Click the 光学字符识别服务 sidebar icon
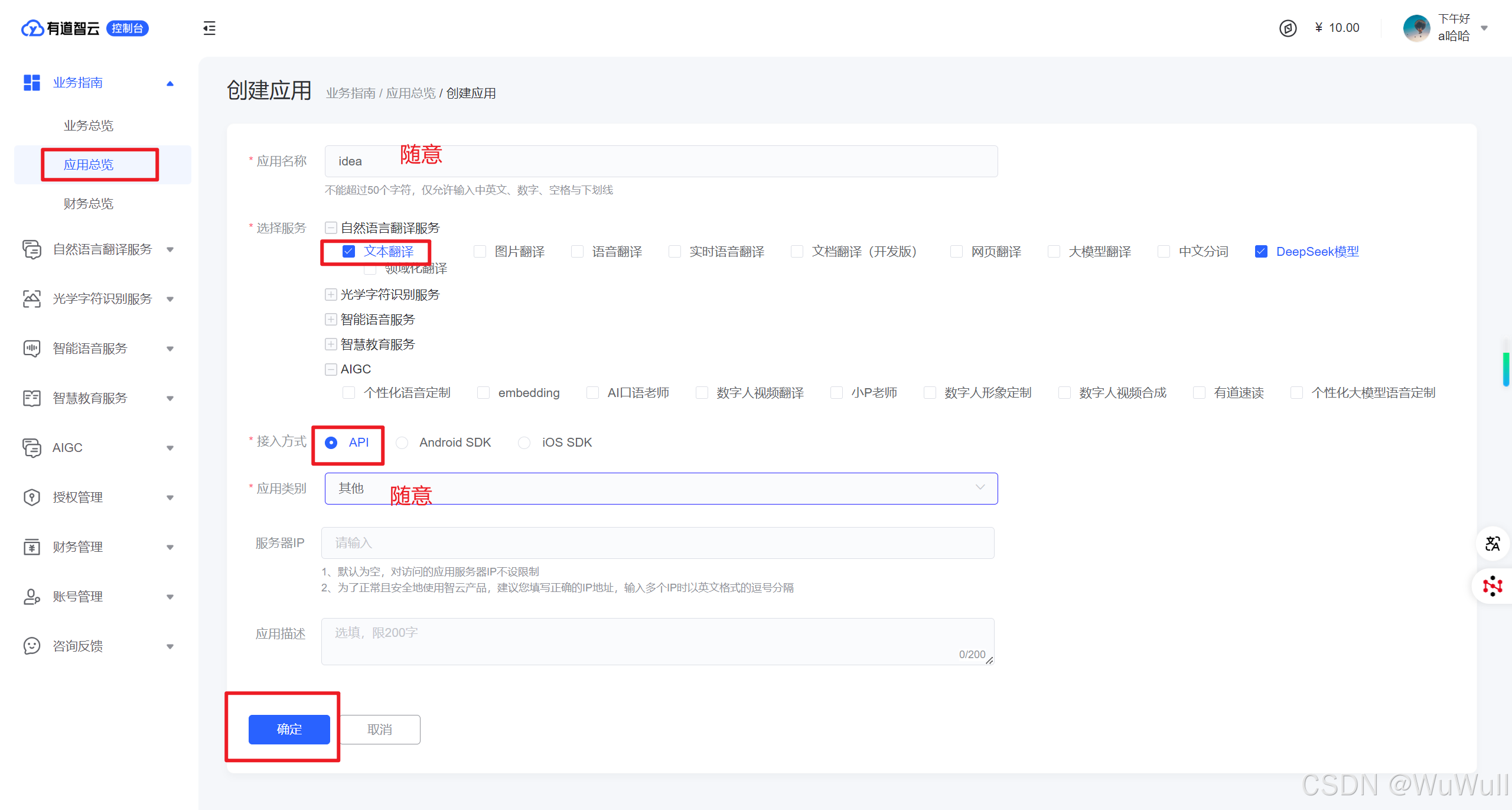The height and width of the screenshot is (810, 1512). click(x=31, y=299)
